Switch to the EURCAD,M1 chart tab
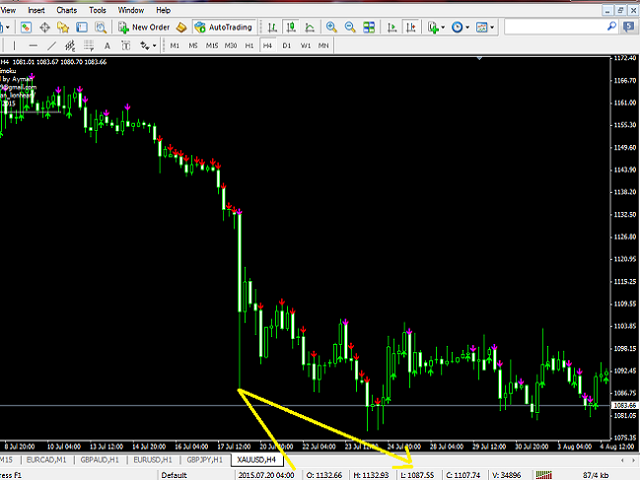640x480 pixels. click(x=46, y=460)
